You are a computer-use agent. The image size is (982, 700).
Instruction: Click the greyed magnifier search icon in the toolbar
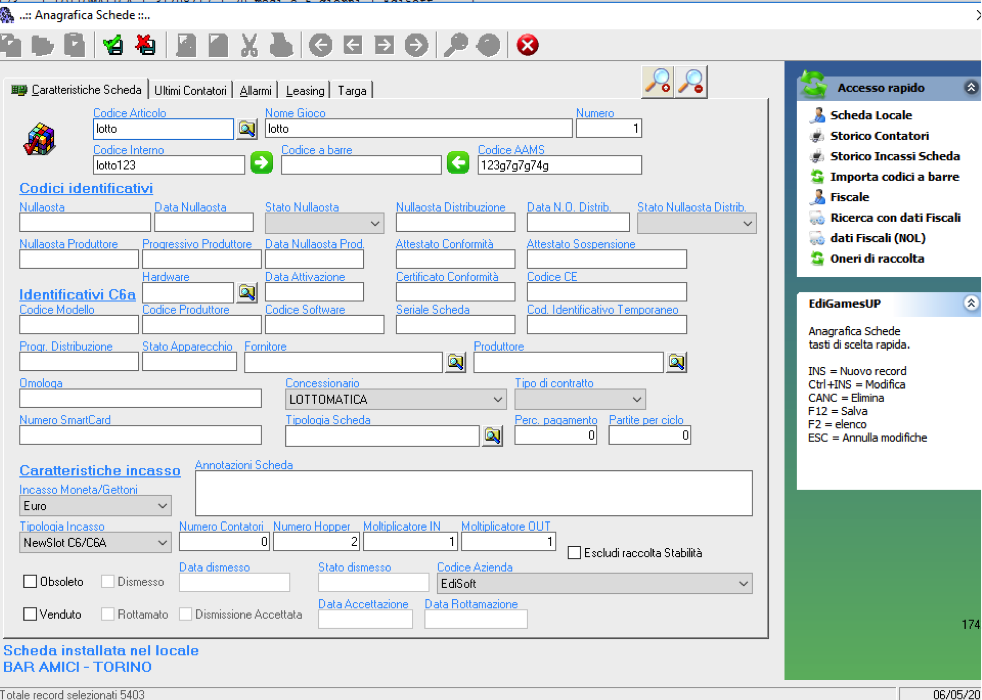tap(455, 45)
